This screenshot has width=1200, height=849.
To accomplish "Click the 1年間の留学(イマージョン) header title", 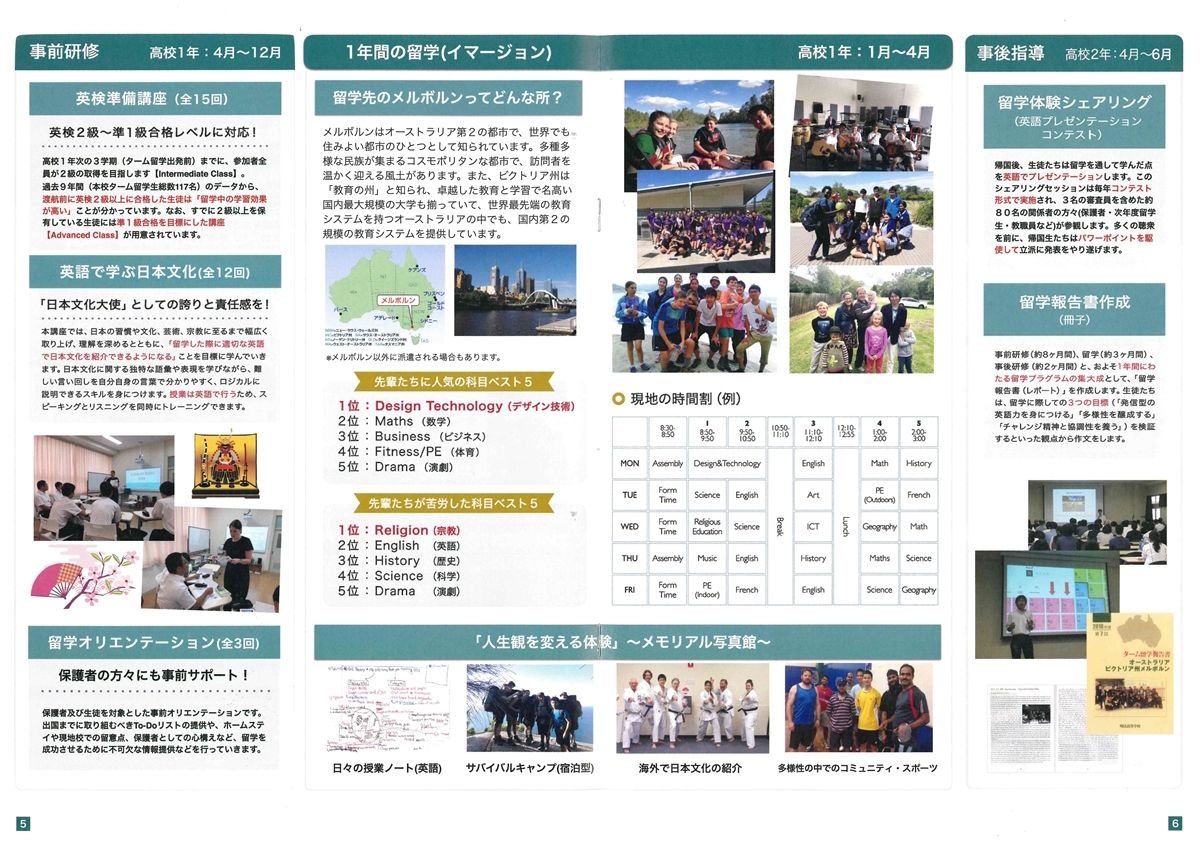I will [x=447, y=52].
